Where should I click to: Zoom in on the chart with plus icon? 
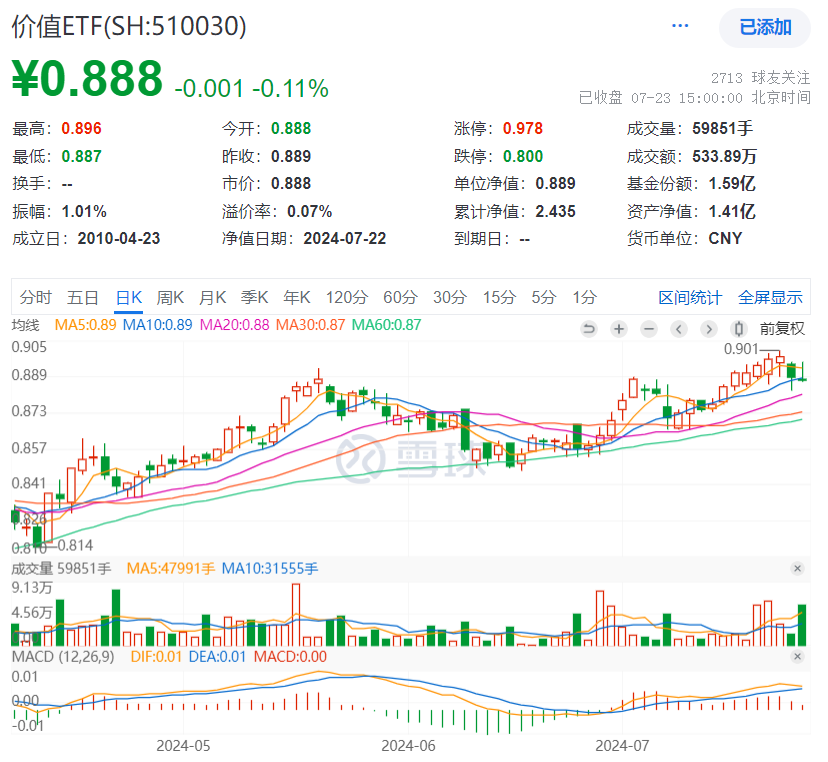coord(619,328)
